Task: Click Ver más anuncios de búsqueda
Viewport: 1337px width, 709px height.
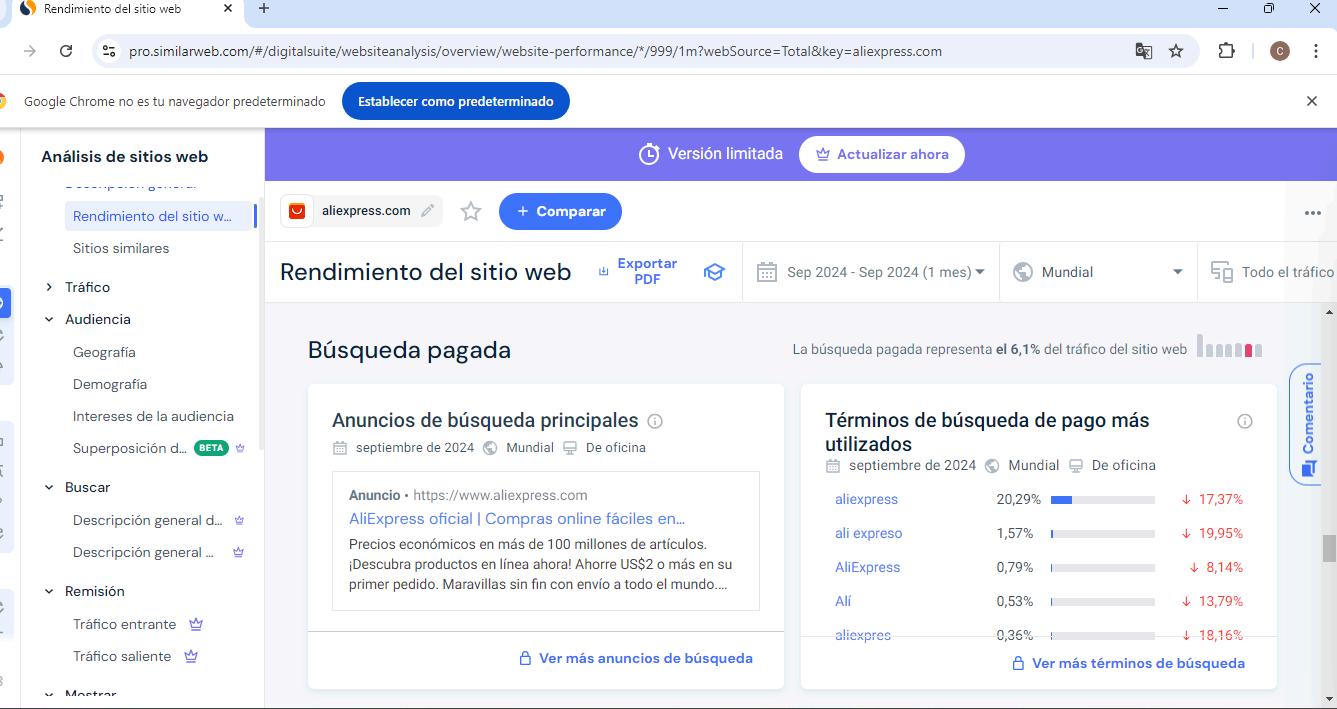Action: click(x=636, y=658)
